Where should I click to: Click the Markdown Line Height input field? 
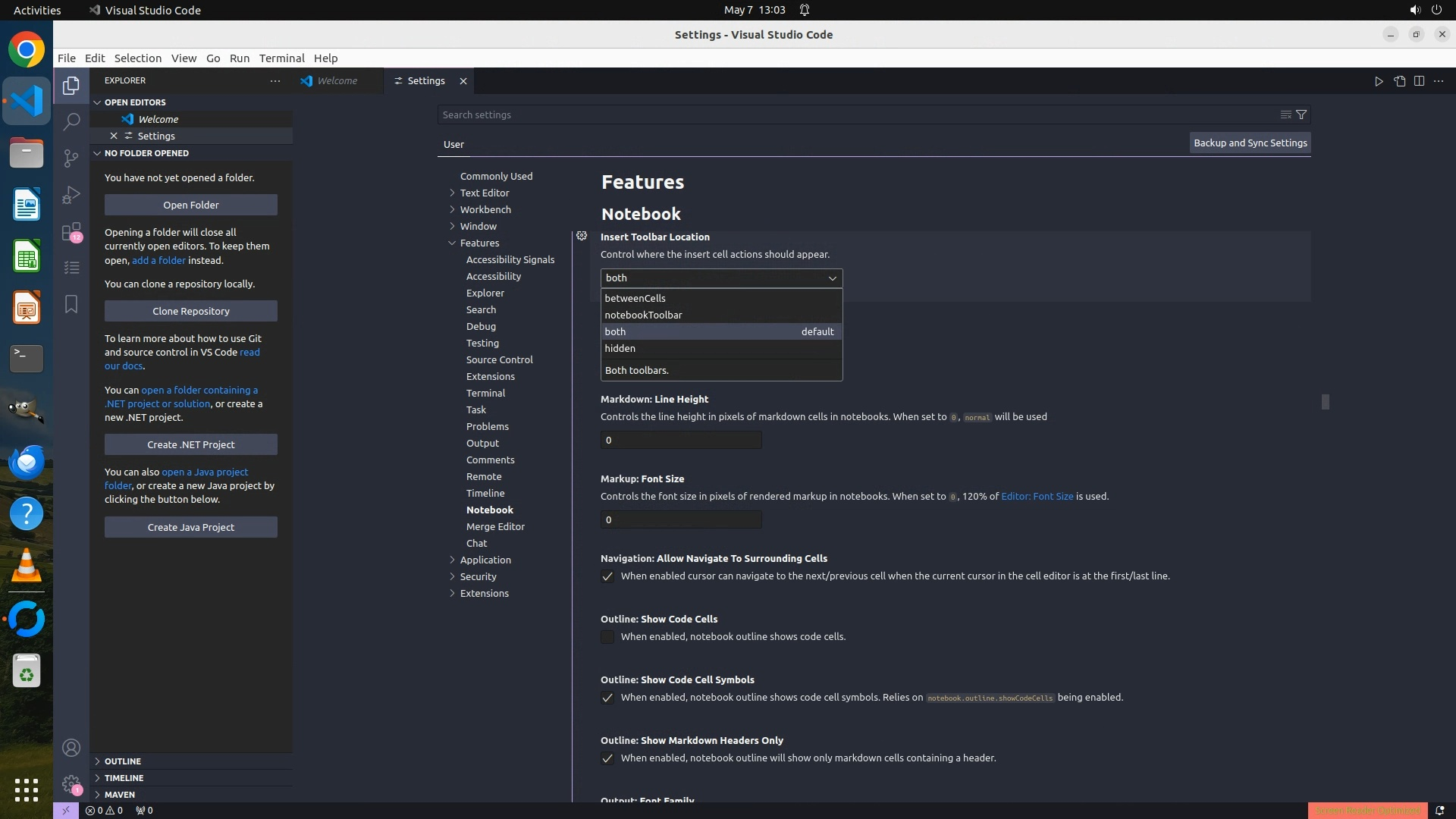pos(680,440)
